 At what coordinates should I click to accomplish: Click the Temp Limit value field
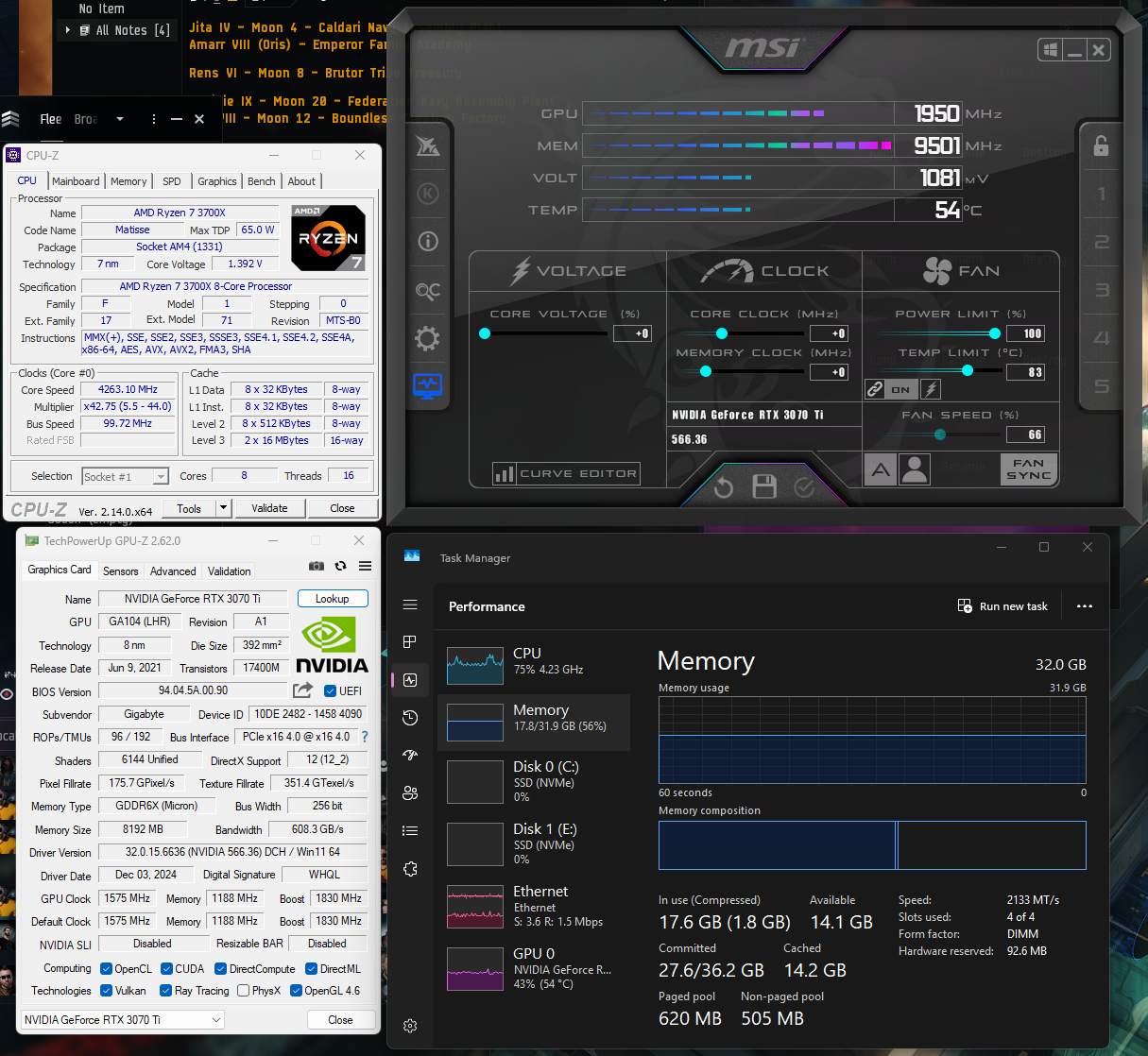click(x=1025, y=372)
